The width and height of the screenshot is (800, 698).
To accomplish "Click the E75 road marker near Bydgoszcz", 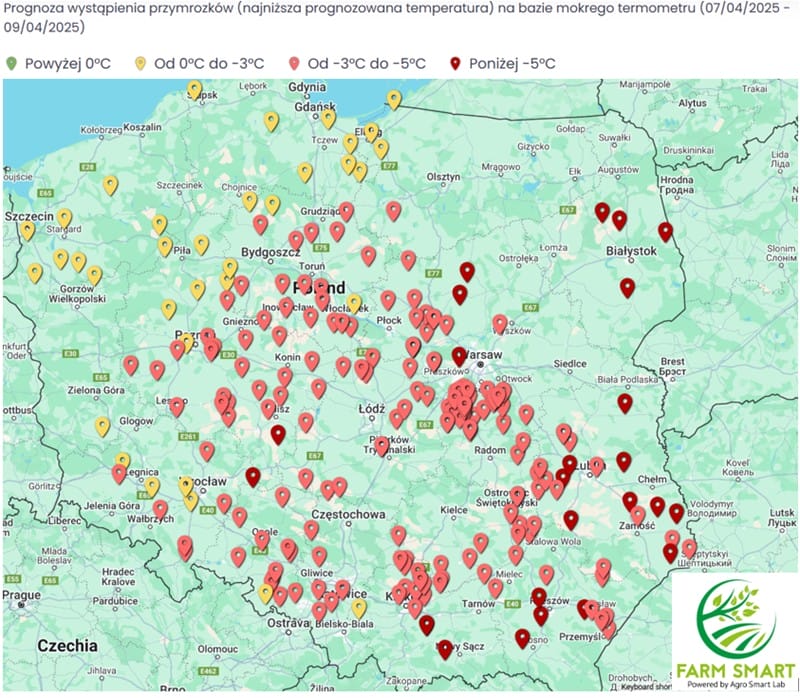I will pyautogui.click(x=320, y=247).
